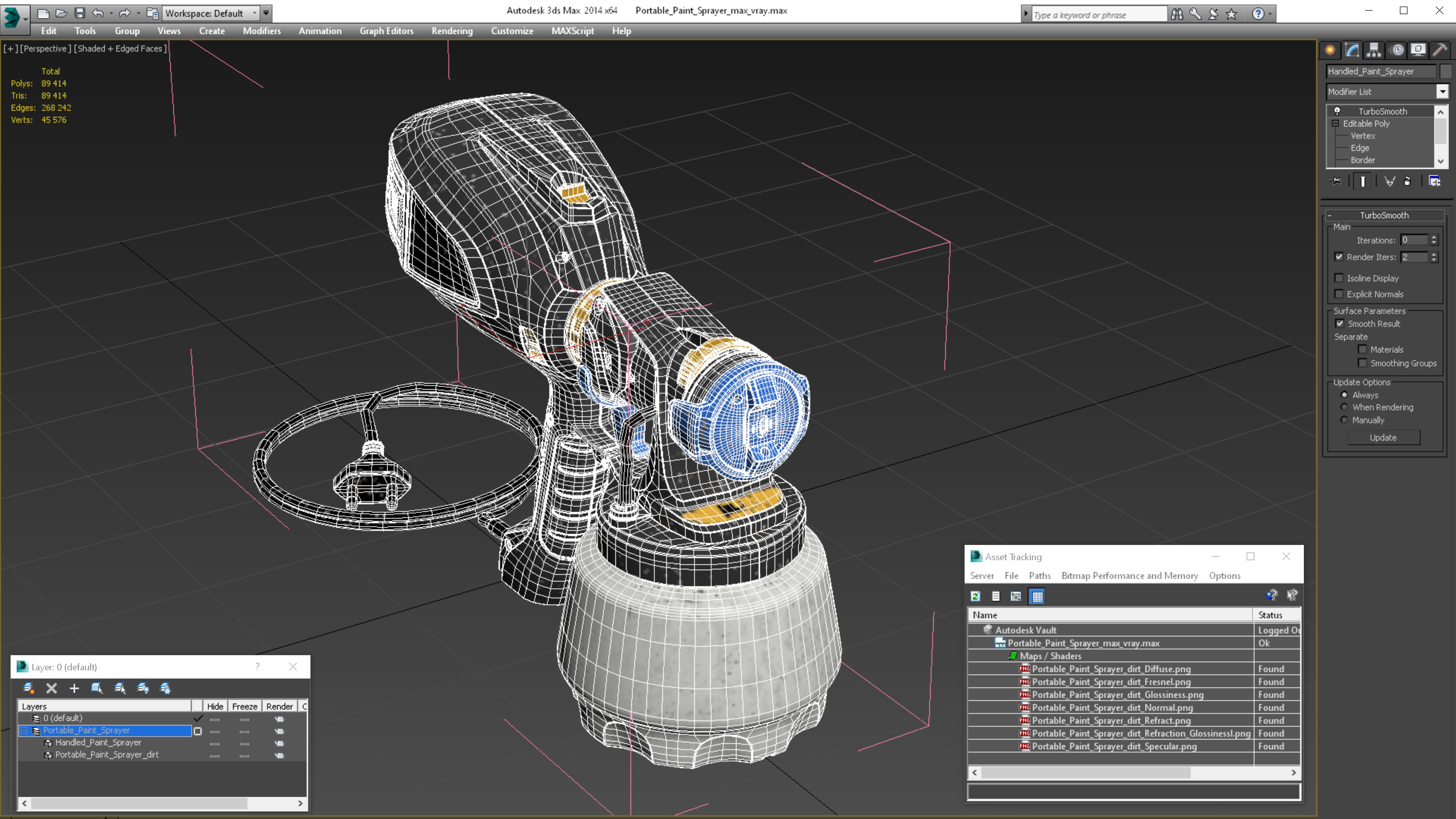Collapse the Editable Poly stack entry
The height and width of the screenshot is (819, 1456).
(1336, 123)
